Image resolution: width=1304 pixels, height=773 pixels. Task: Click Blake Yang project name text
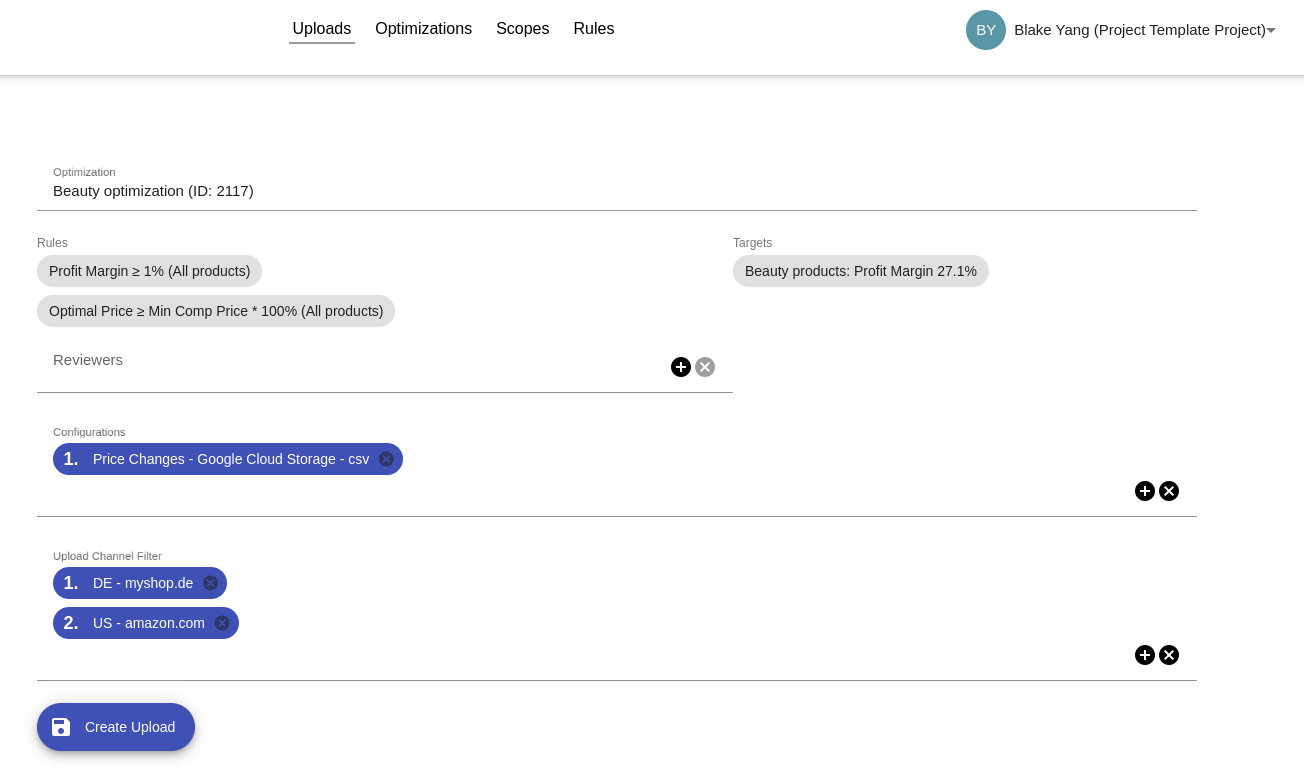(1140, 30)
